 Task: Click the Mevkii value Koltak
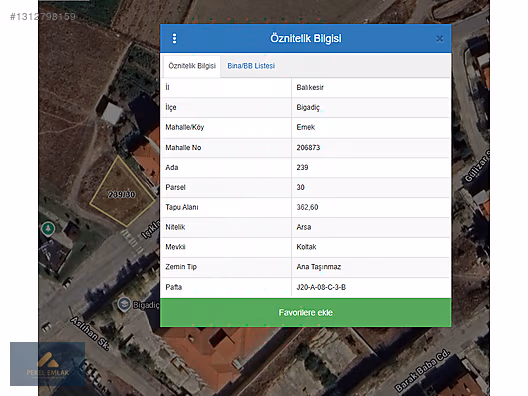[306, 247]
